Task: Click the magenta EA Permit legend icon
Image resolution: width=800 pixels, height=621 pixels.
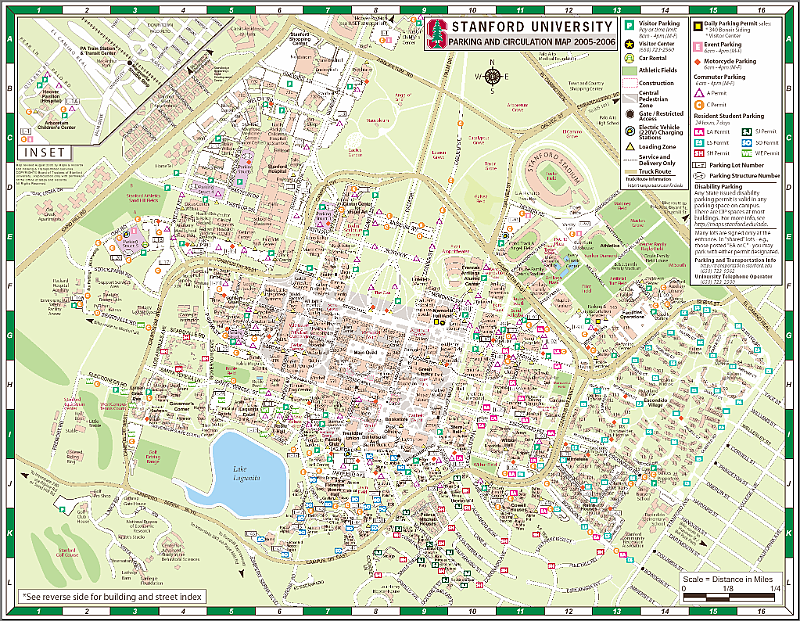Action: [699, 132]
